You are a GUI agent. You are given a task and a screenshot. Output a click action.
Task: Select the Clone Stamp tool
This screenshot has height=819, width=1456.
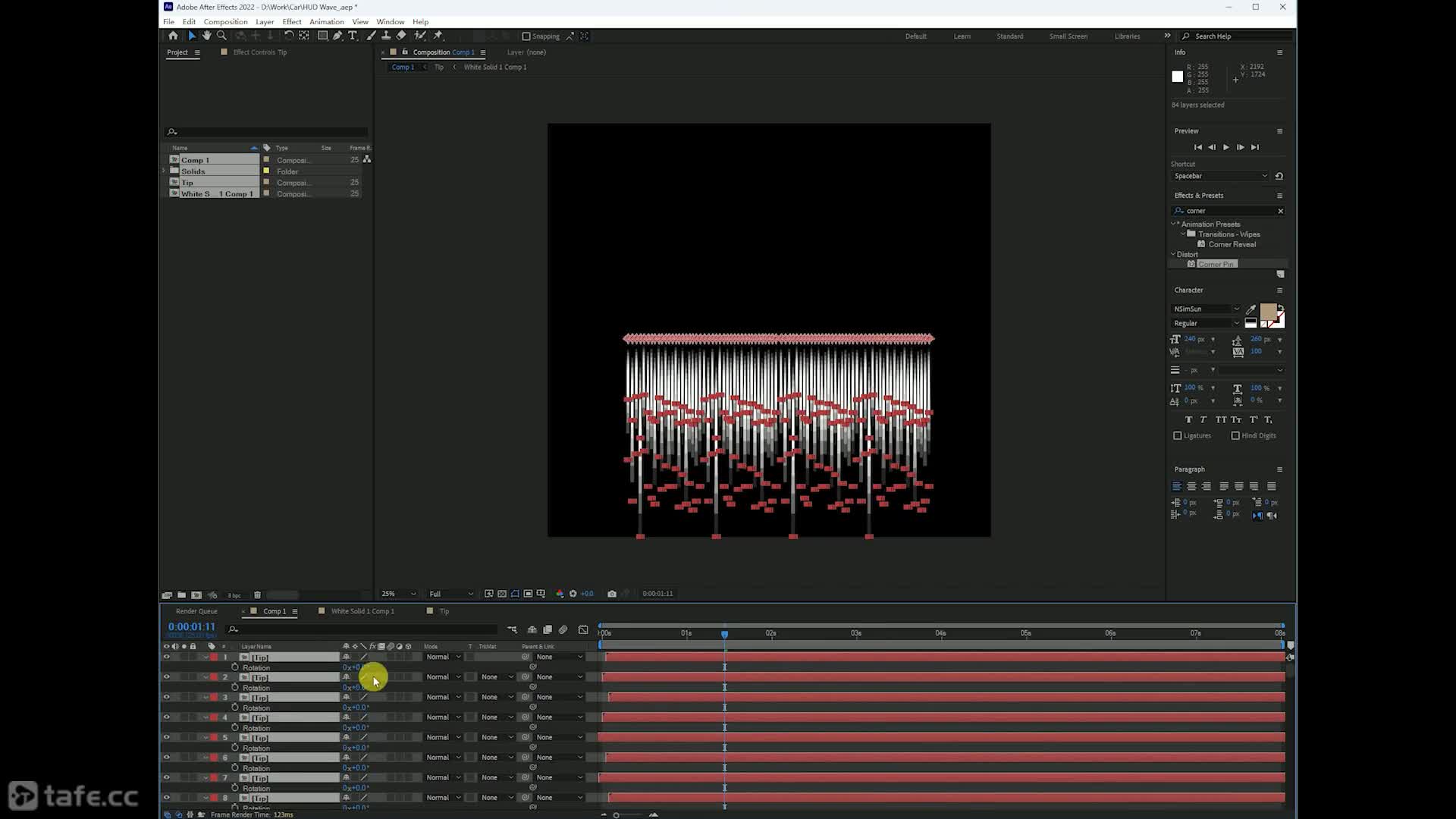(x=386, y=36)
